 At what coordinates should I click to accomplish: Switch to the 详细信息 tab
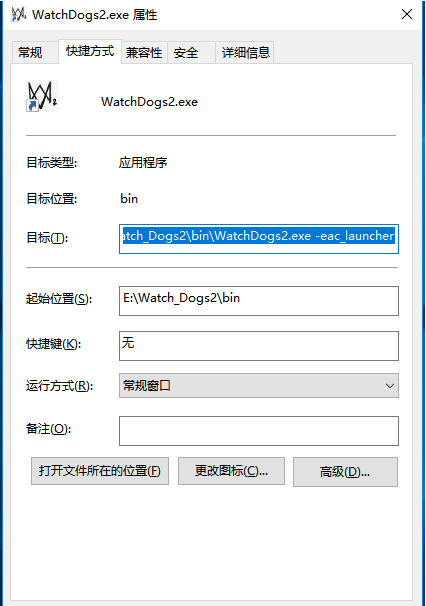pyautogui.click(x=245, y=53)
